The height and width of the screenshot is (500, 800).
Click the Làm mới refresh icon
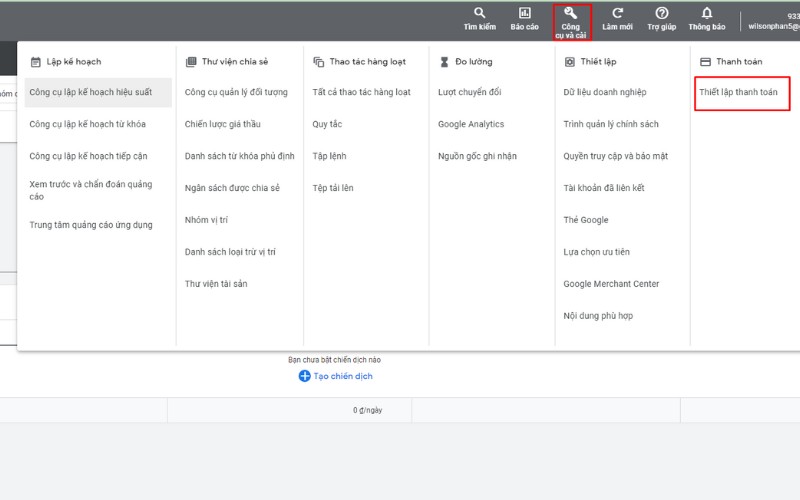(x=617, y=14)
